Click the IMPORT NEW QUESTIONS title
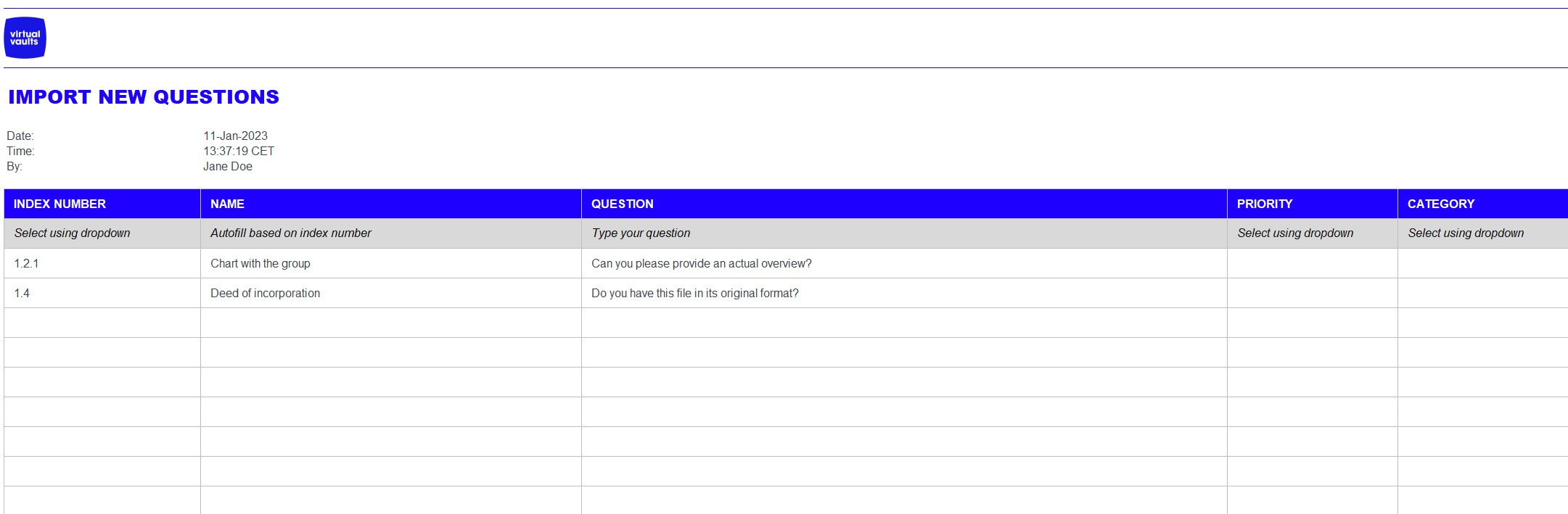This screenshot has width=1568, height=514. (144, 97)
